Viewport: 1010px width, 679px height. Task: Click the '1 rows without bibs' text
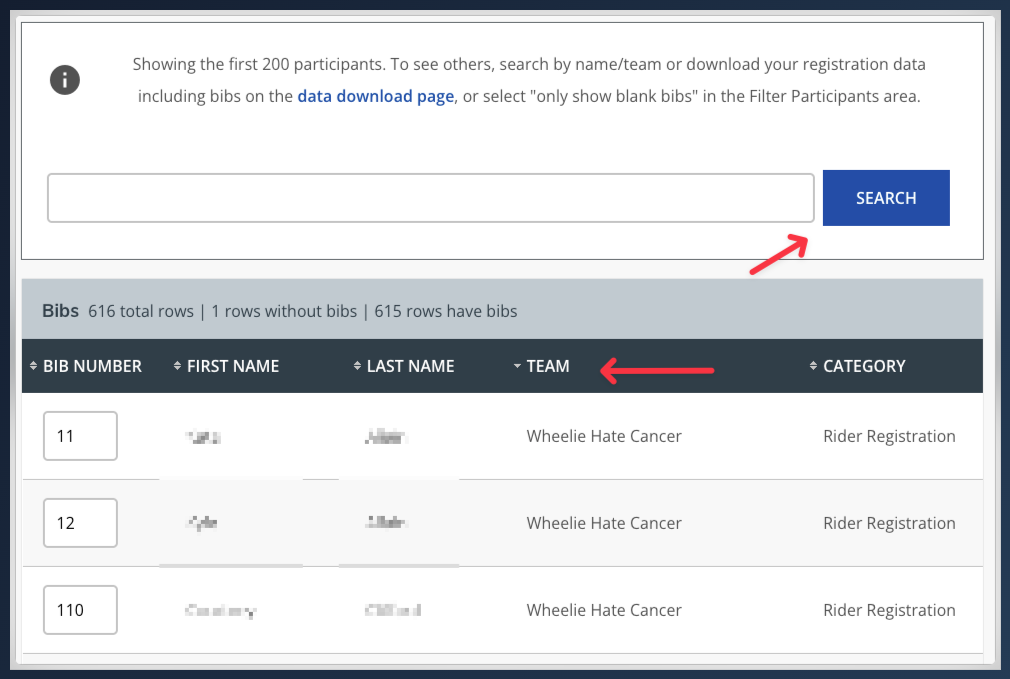[284, 311]
